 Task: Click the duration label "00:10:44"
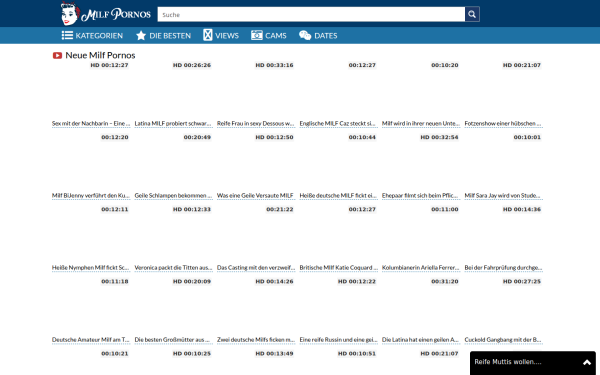362,137
